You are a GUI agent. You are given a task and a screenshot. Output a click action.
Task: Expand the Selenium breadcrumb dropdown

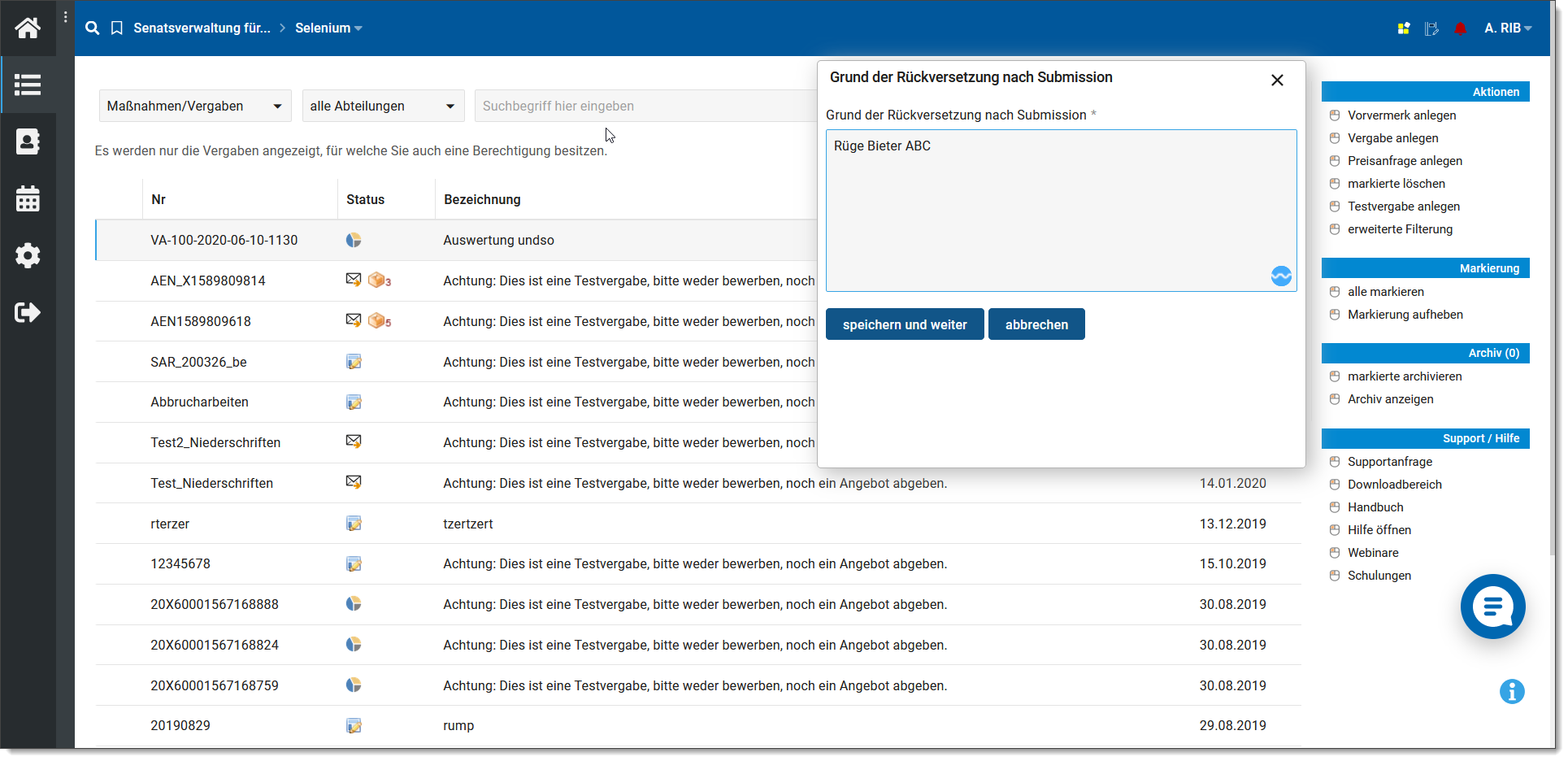pyautogui.click(x=328, y=28)
